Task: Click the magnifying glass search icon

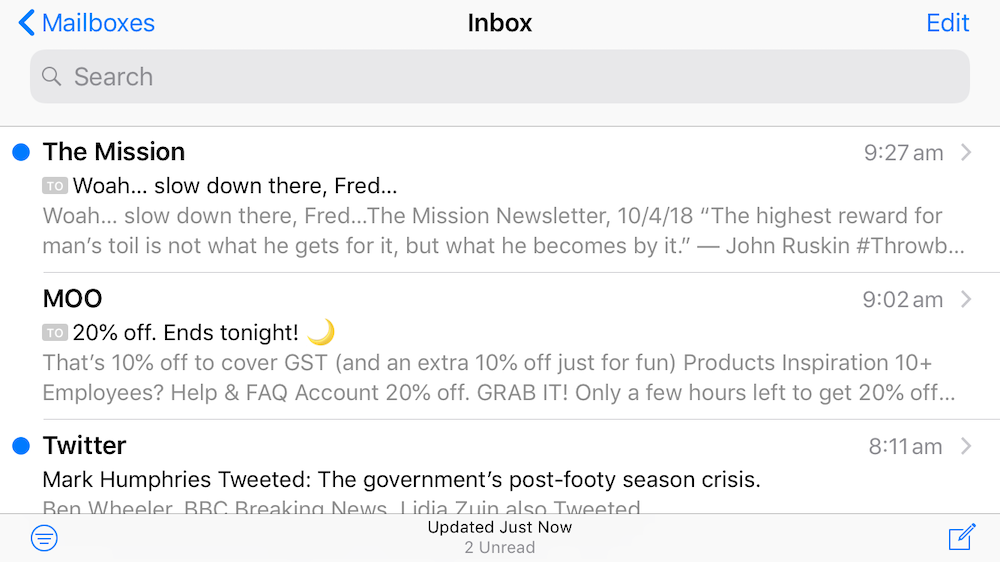Action: (52, 77)
